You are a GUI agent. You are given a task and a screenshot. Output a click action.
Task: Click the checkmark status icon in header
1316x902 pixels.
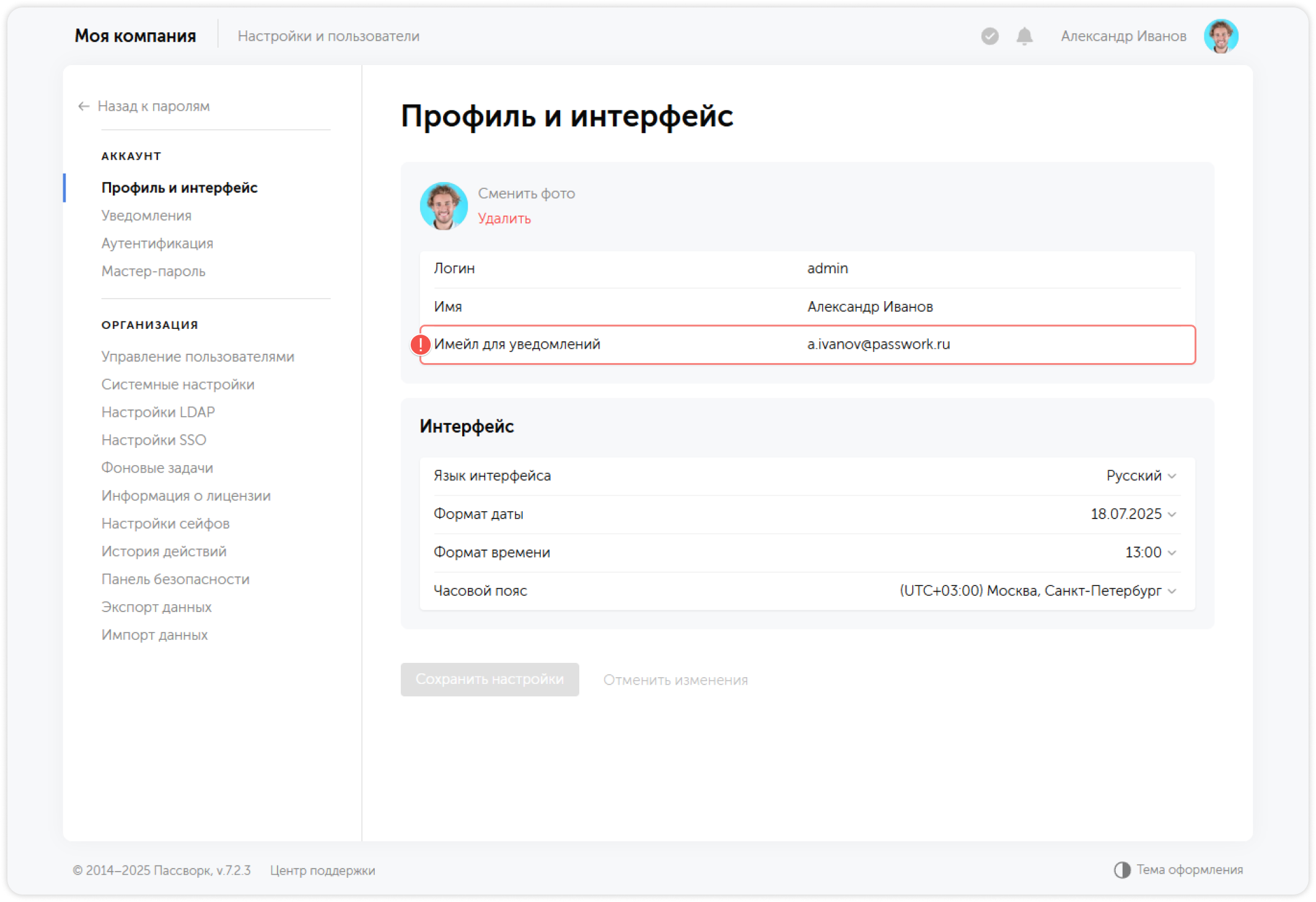989,36
